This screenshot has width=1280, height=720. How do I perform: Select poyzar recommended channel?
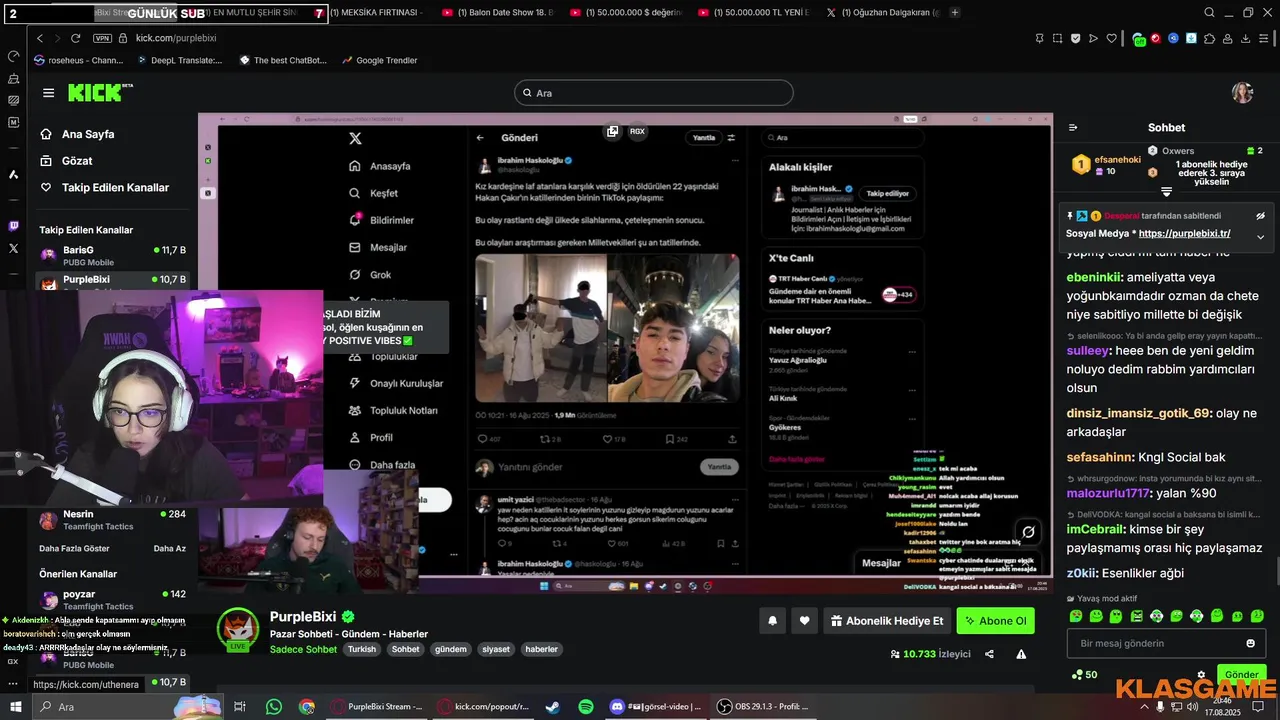(x=112, y=599)
